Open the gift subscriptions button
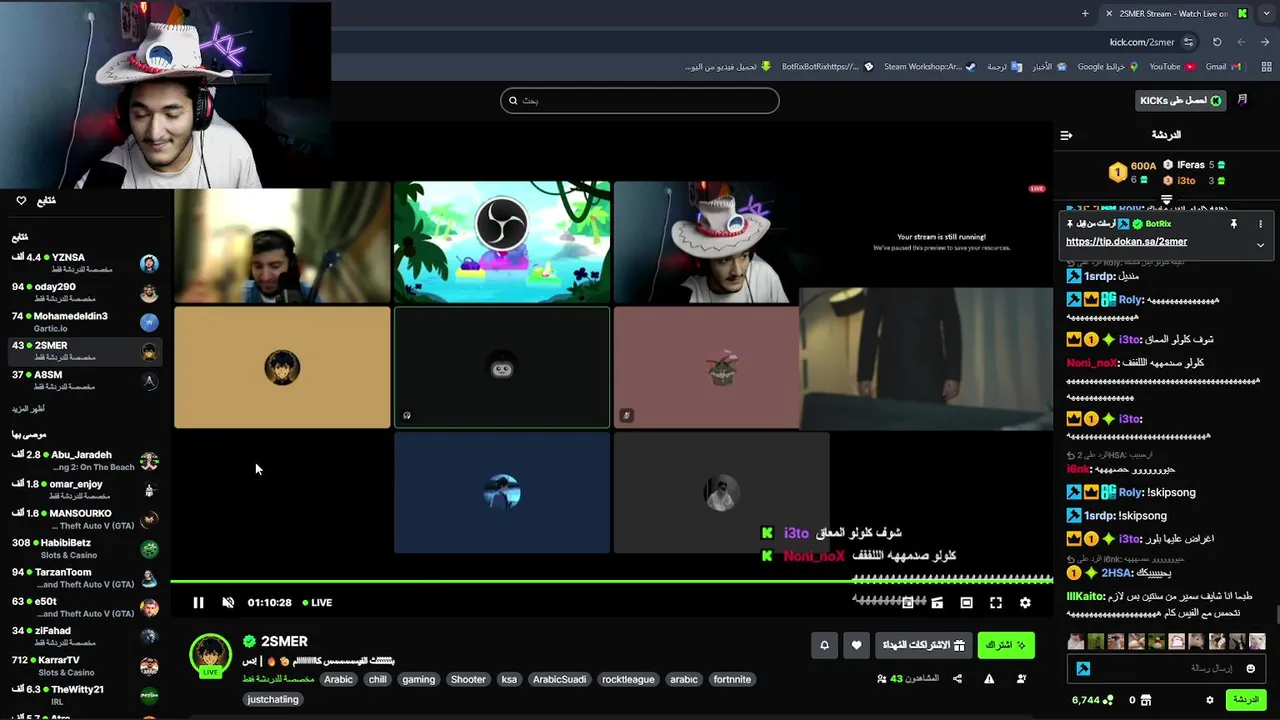This screenshot has height=720, width=1280. coord(924,646)
